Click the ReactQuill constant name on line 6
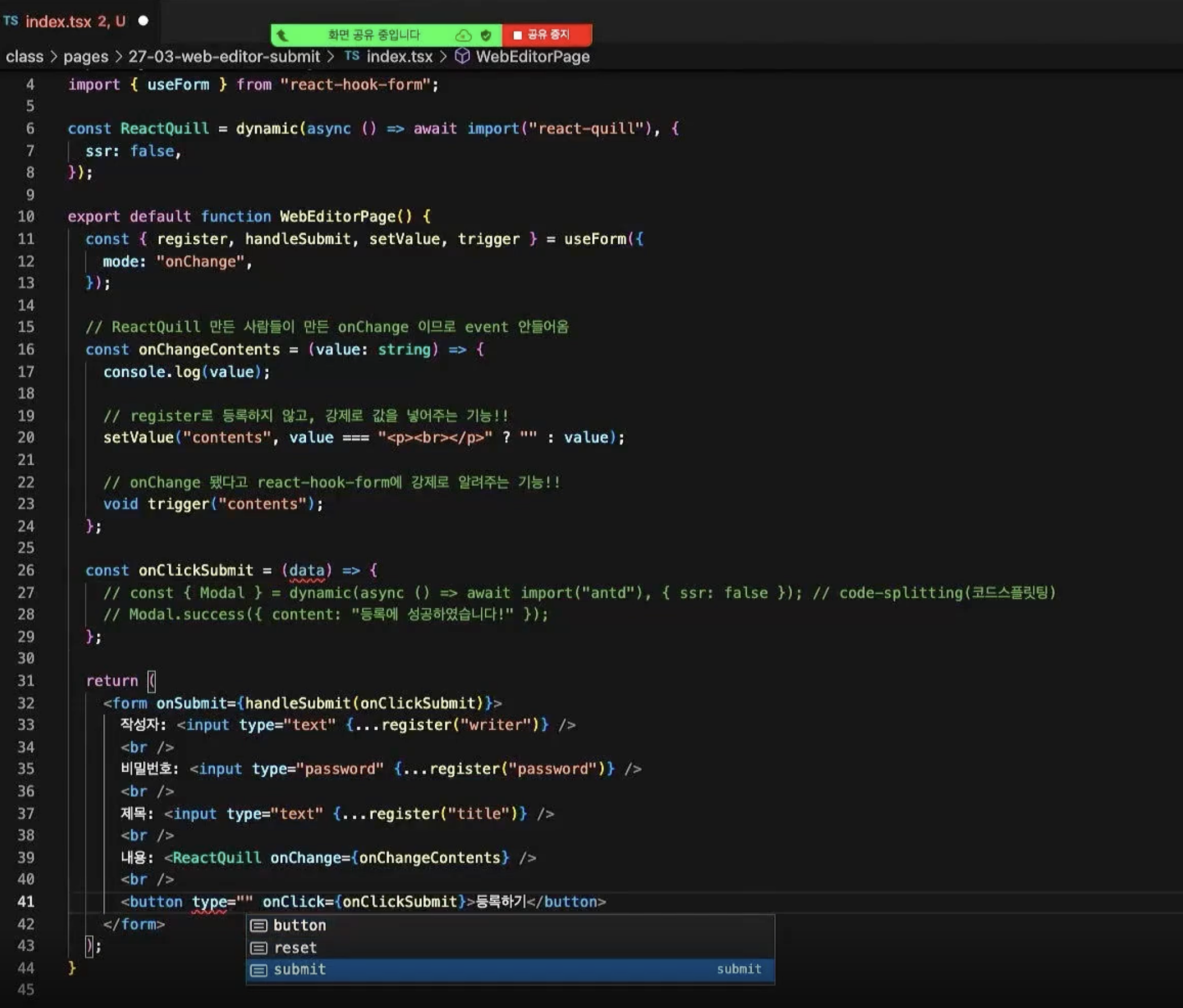Viewport: 1183px width, 1008px height. click(x=164, y=128)
